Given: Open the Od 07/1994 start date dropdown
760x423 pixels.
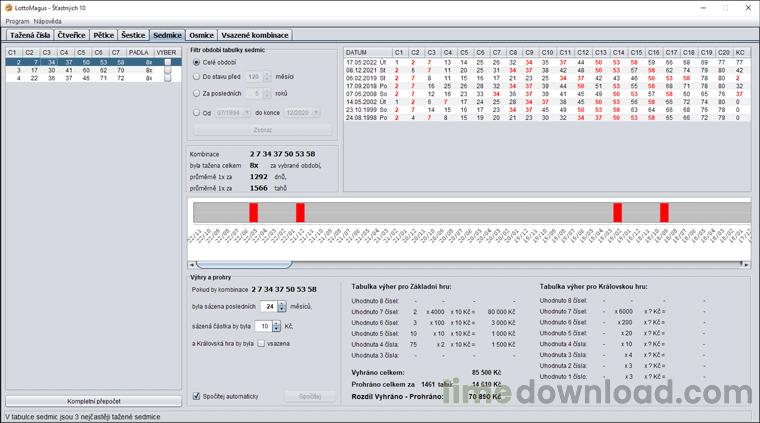Looking at the screenshot, I should point(247,113).
